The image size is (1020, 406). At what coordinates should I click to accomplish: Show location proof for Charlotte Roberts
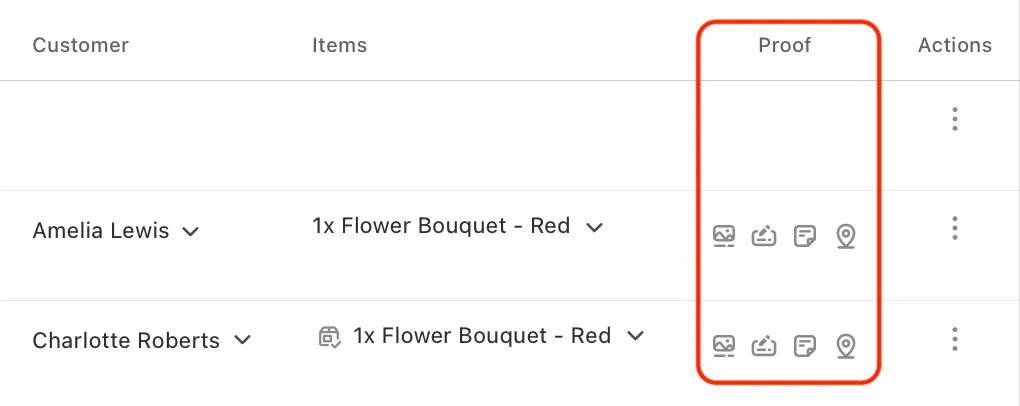pyautogui.click(x=845, y=346)
